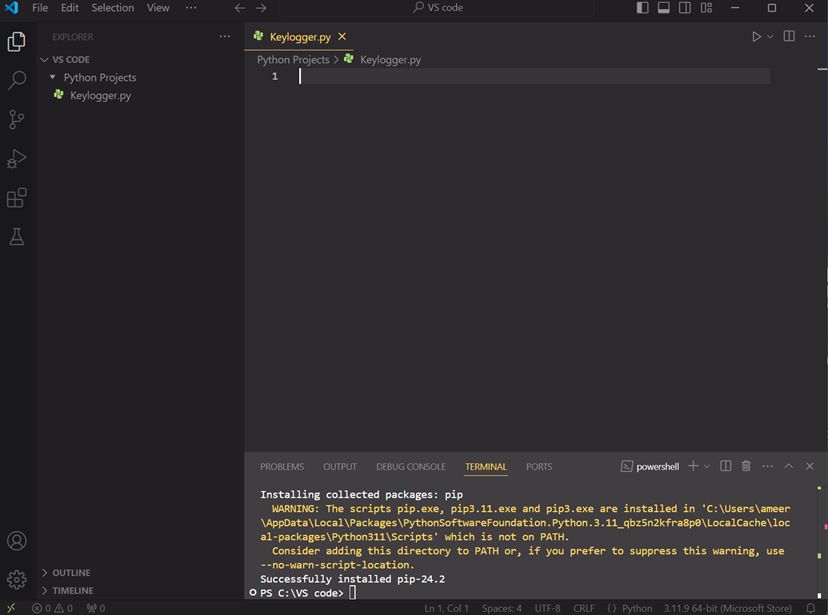This screenshot has height=615, width=828.
Task: Switch to the PORTS panel tab
Action: (x=539, y=467)
